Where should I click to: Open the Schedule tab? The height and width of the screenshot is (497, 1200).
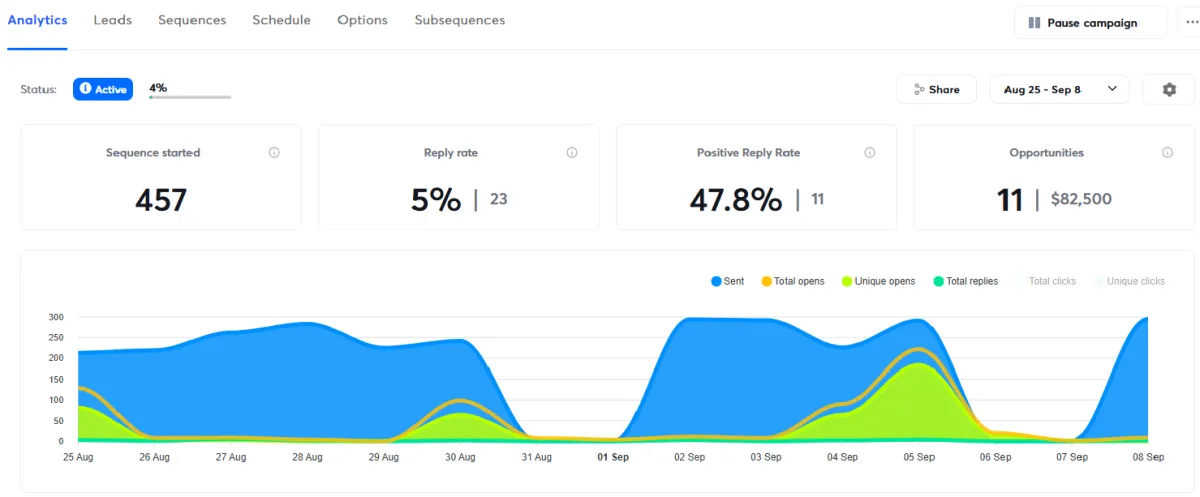[x=281, y=20]
